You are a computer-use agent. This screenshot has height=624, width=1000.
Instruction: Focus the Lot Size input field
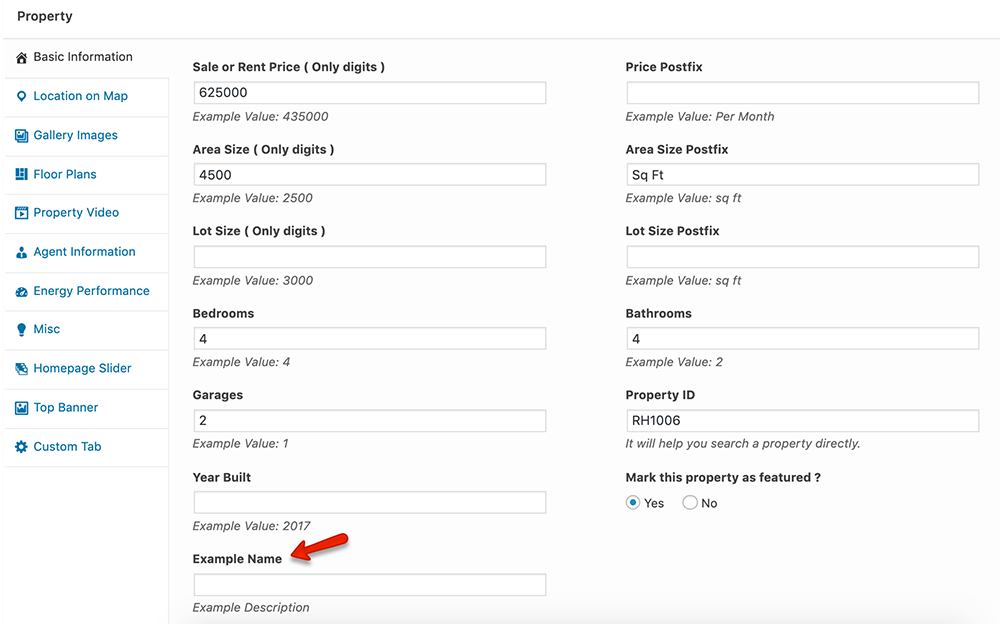pos(369,256)
